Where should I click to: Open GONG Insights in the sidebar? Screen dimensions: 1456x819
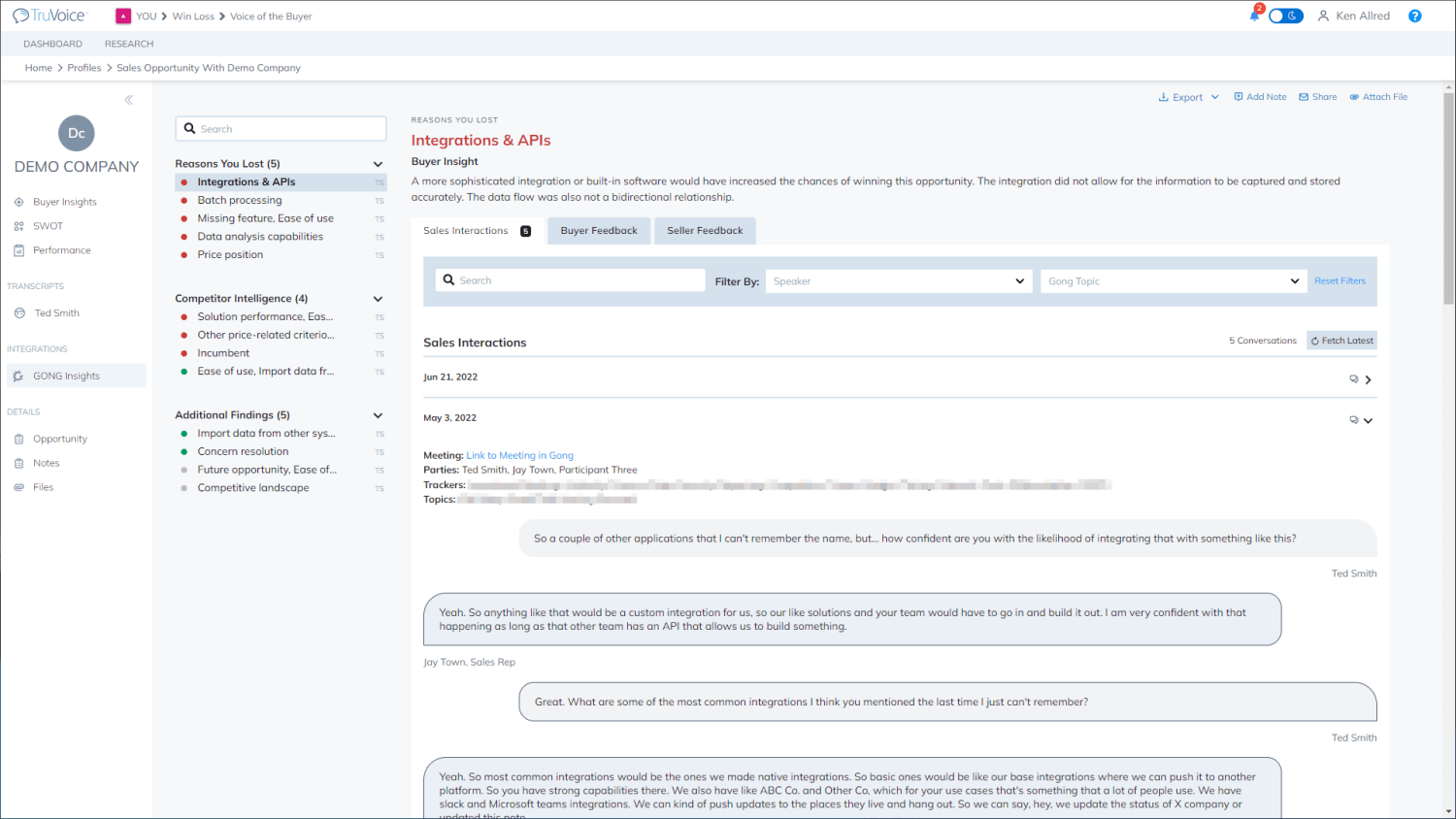tap(66, 376)
